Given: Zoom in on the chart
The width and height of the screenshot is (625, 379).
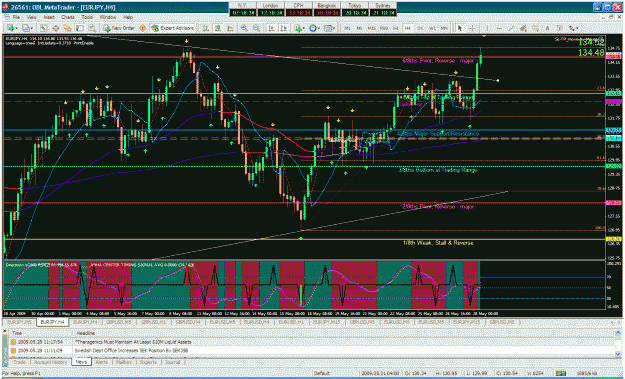Looking at the screenshot, I should point(244,28).
